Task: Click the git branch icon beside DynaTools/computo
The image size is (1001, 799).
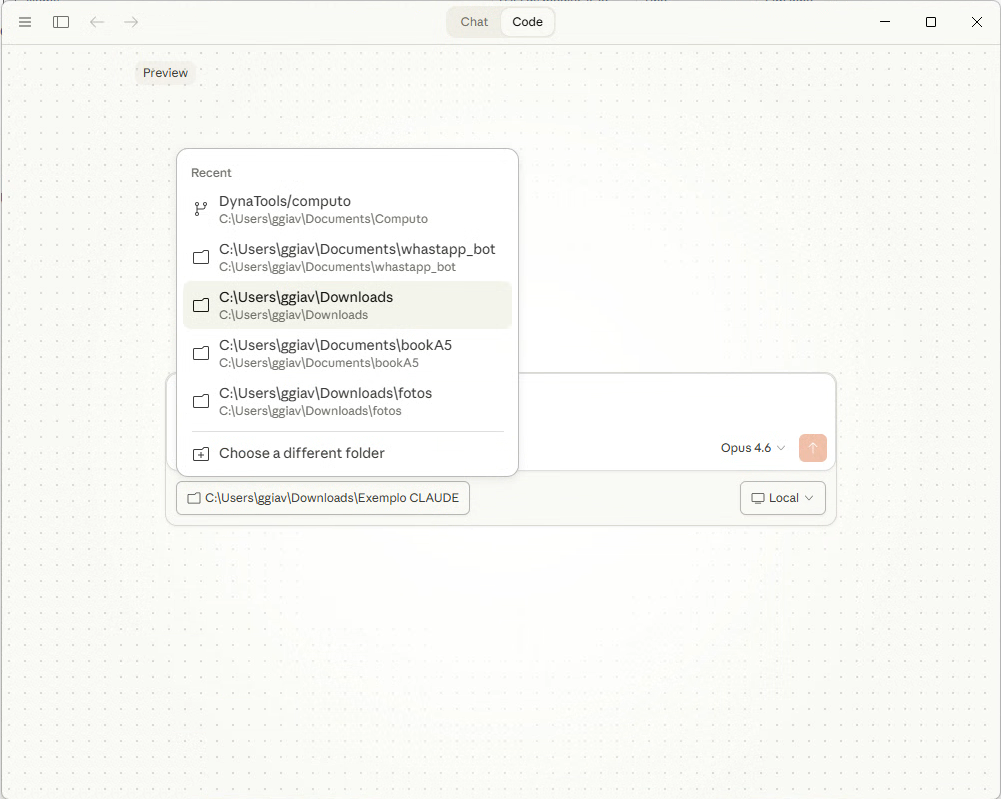Action: point(201,209)
